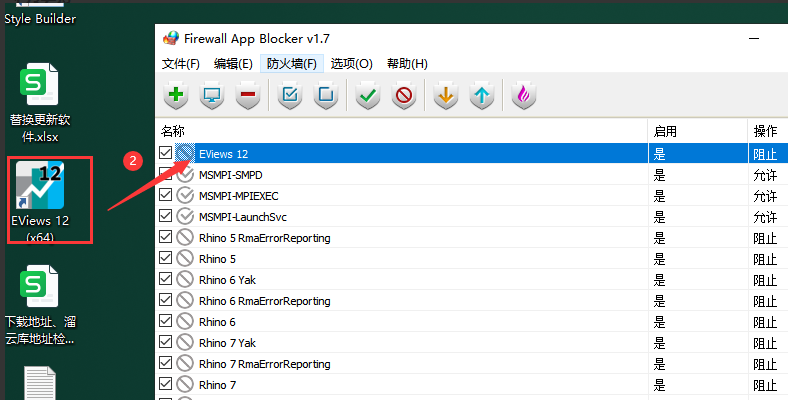
Task: Toggle the MSMPI-MPIEXEC rule checkbox
Action: [165, 194]
